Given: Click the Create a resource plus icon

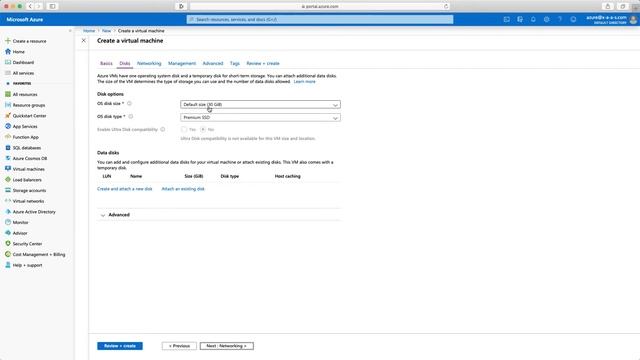Looking at the screenshot, I should coord(8,41).
